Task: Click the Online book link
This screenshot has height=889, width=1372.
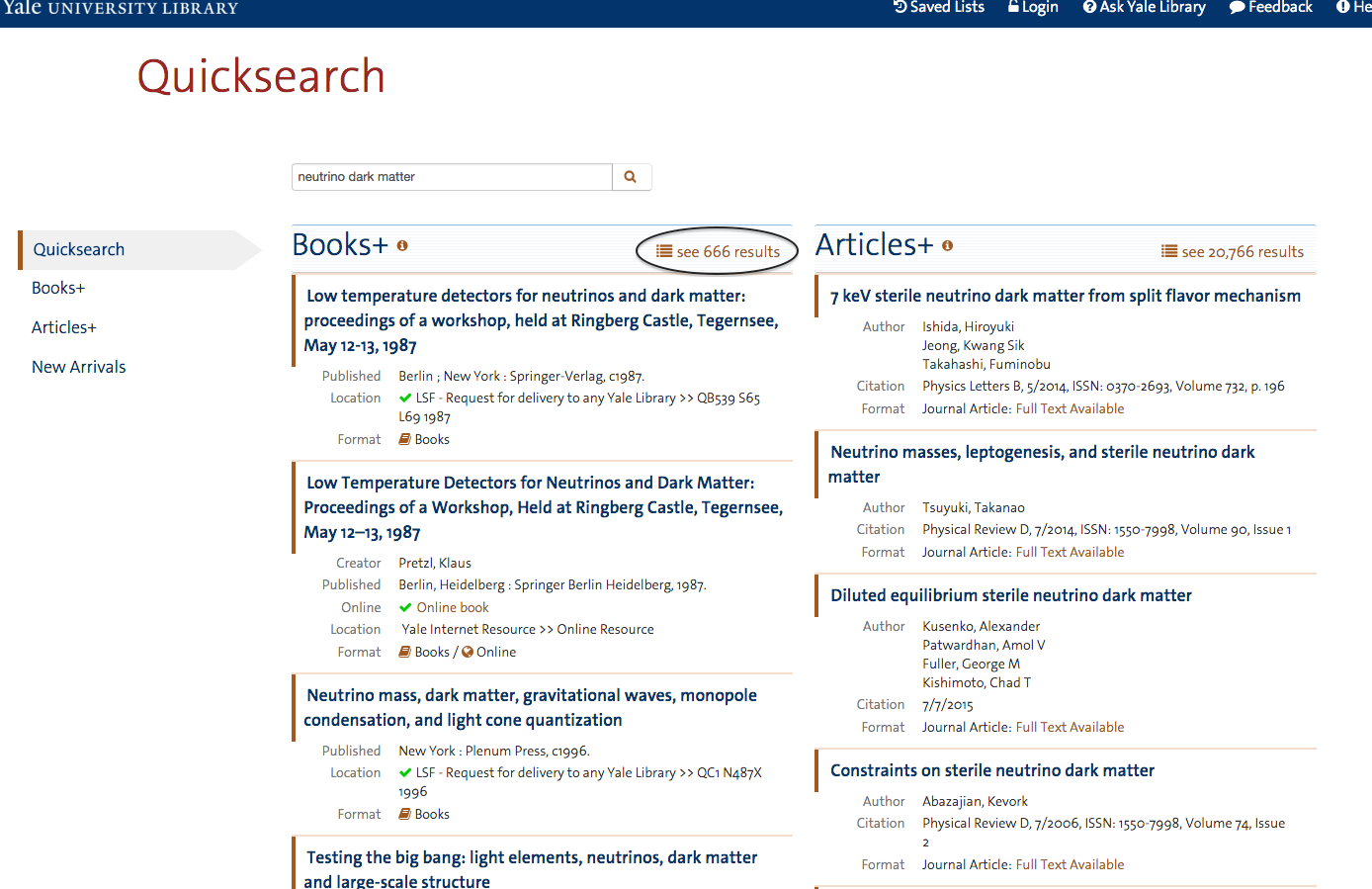Action: pyautogui.click(x=453, y=607)
